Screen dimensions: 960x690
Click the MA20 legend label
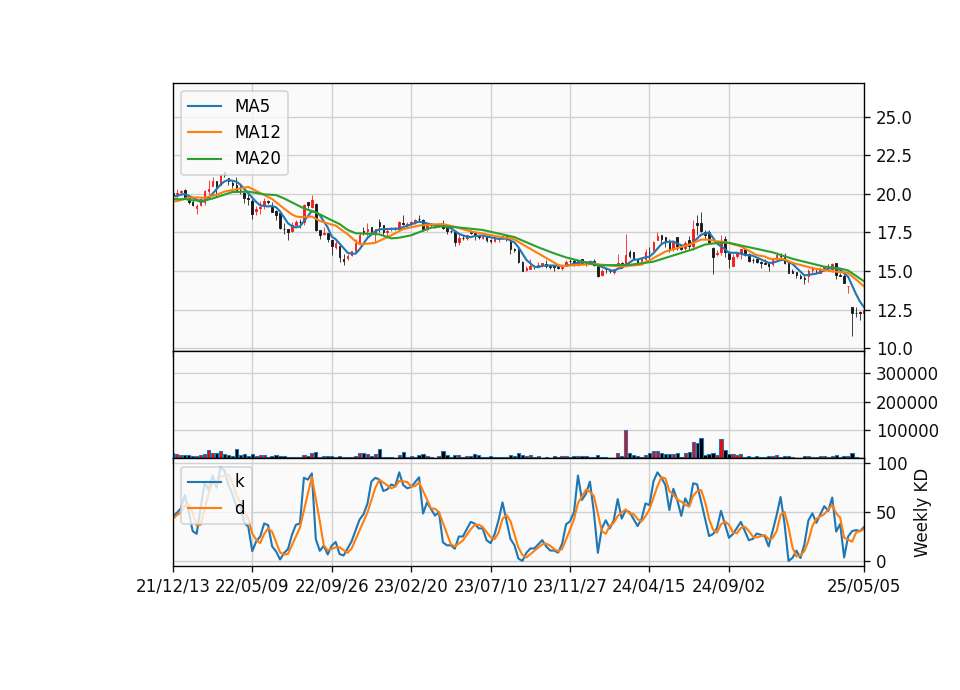257,159
